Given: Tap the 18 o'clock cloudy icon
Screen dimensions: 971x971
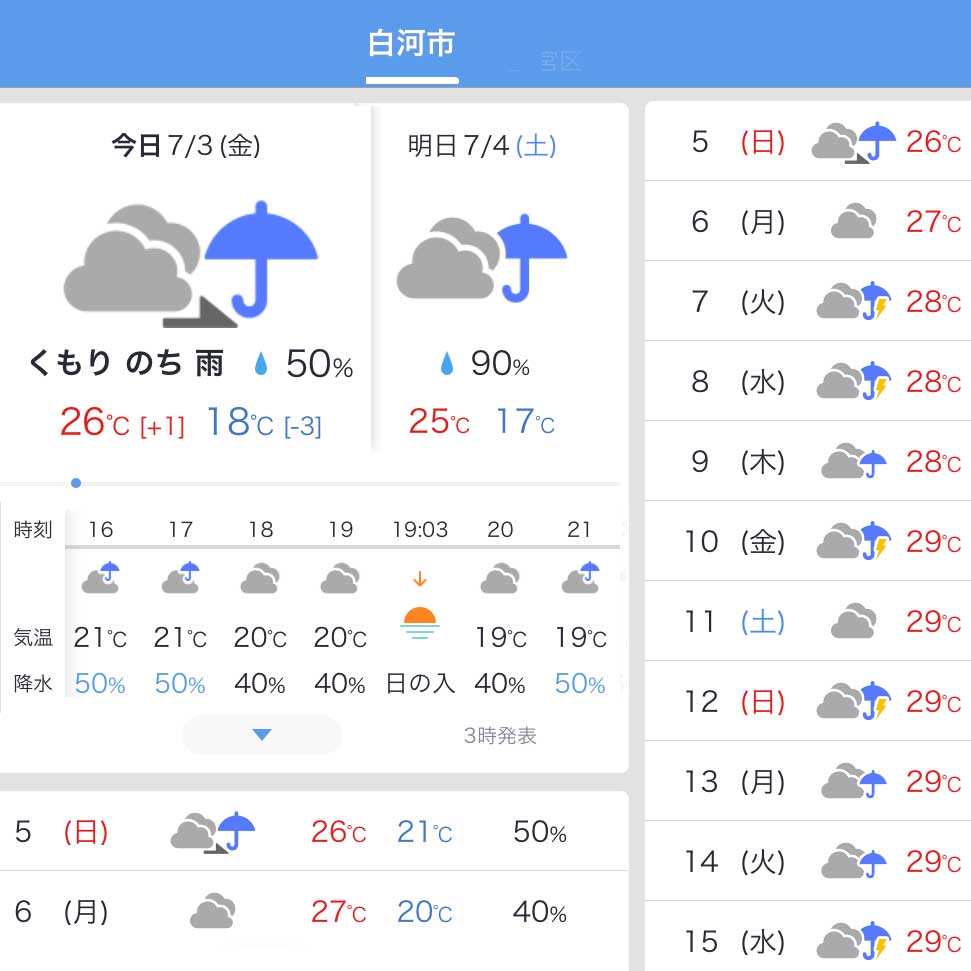Looking at the screenshot, I should point(260,578).
